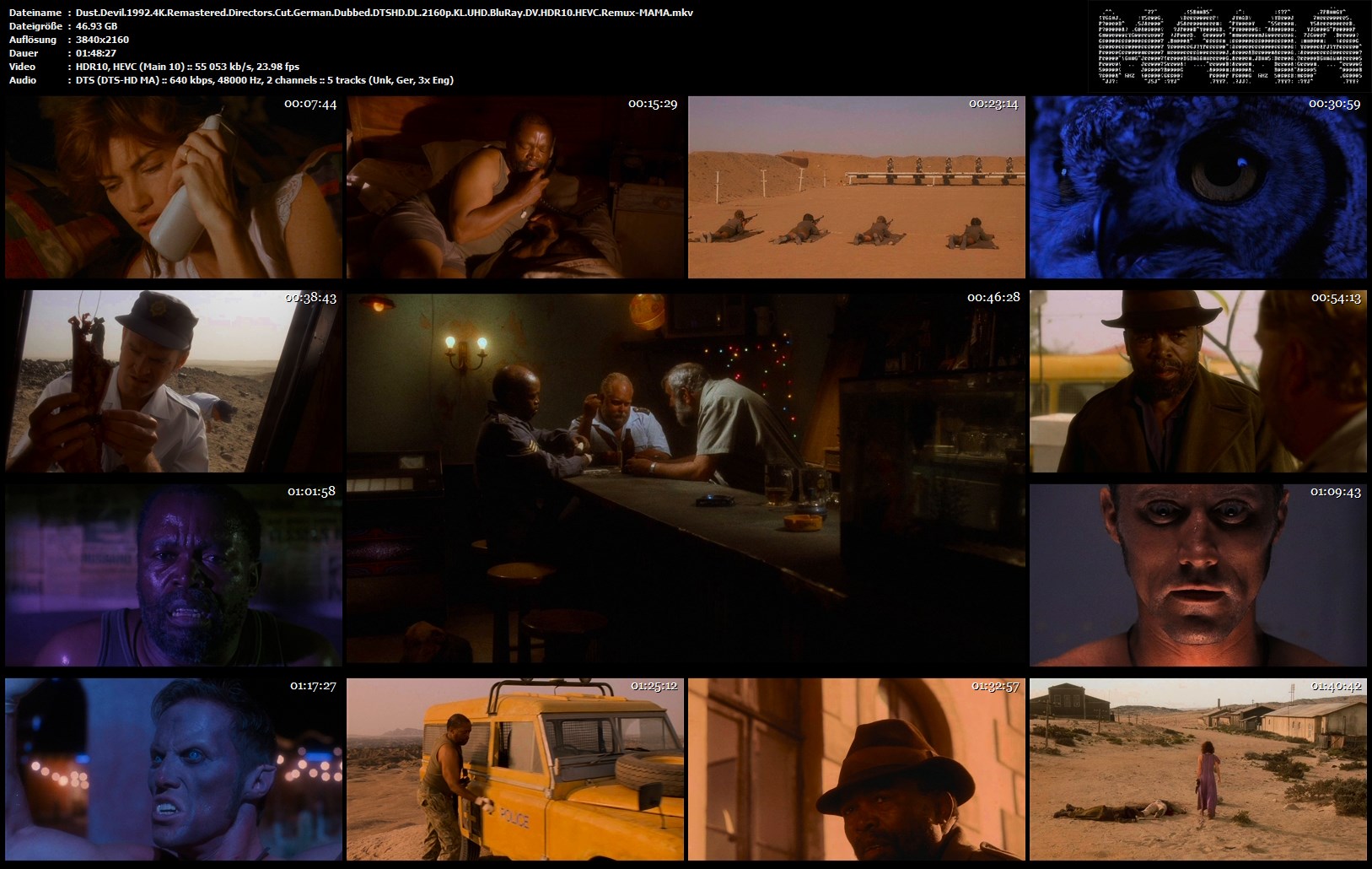
Task: Click the resolution value 3840x2160
Action: [102, 40]
